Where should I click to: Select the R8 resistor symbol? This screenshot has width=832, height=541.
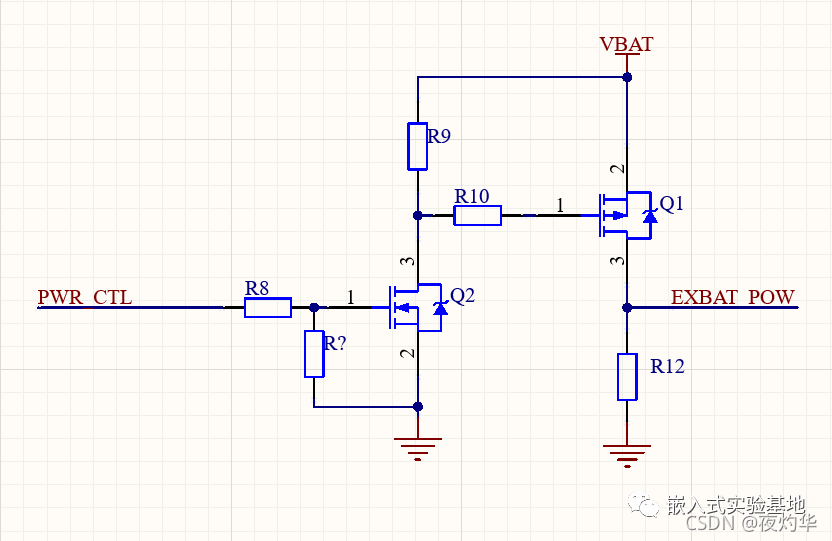tap(268, 308)
